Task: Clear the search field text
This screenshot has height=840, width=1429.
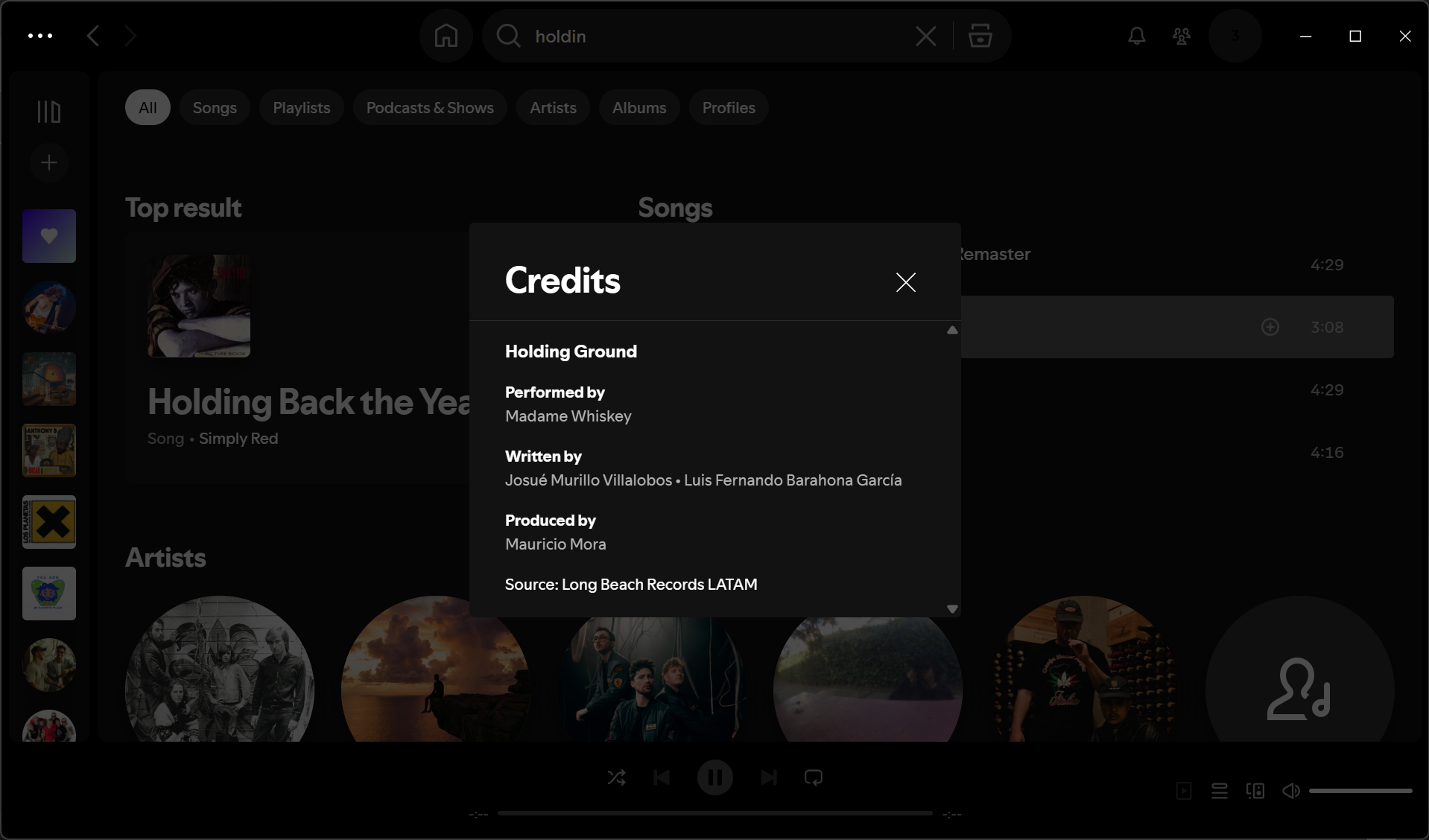Action: tap(925, 36)
